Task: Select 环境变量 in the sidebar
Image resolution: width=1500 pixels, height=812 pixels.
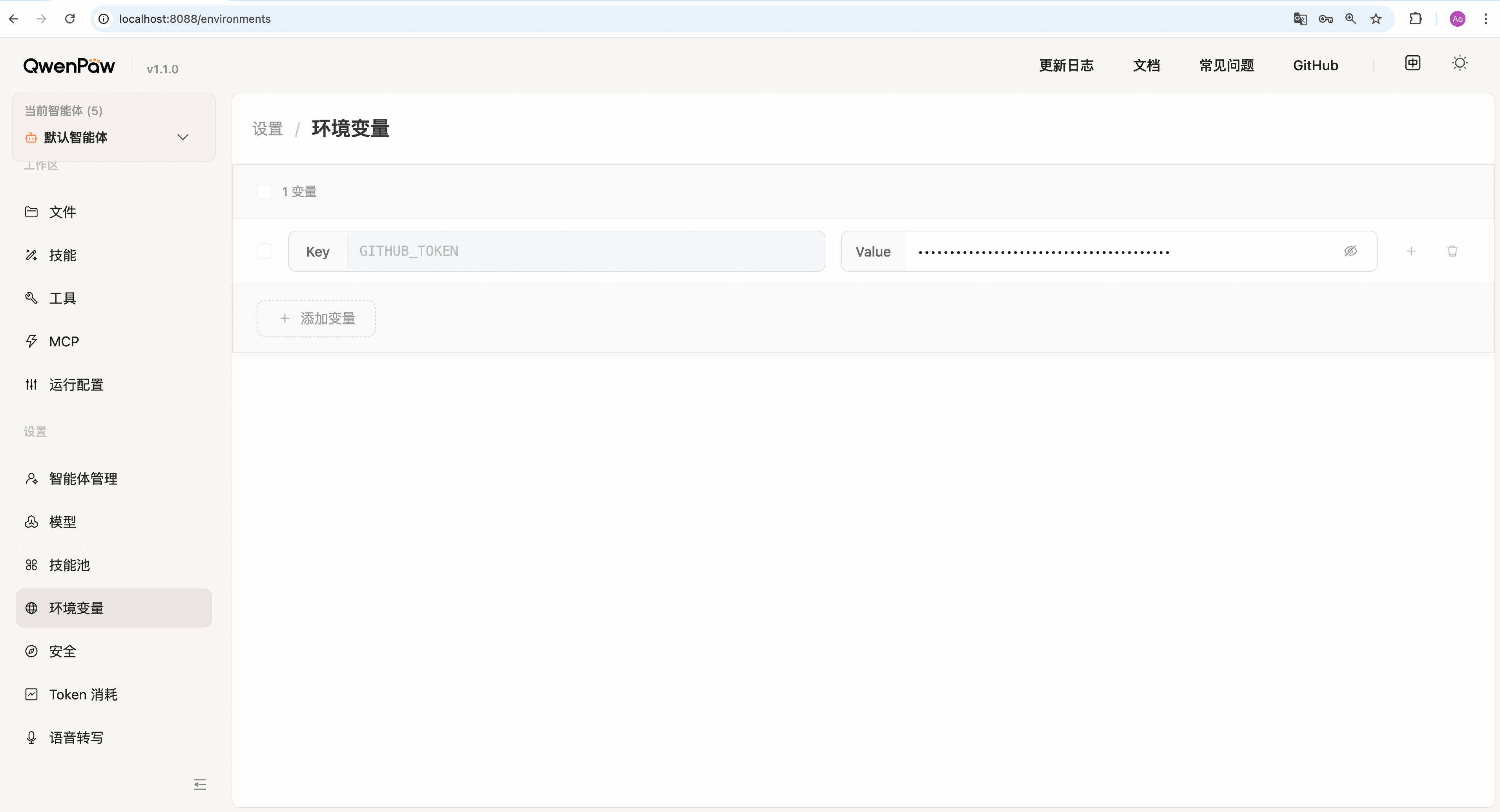Action: (x=113, y=608)
